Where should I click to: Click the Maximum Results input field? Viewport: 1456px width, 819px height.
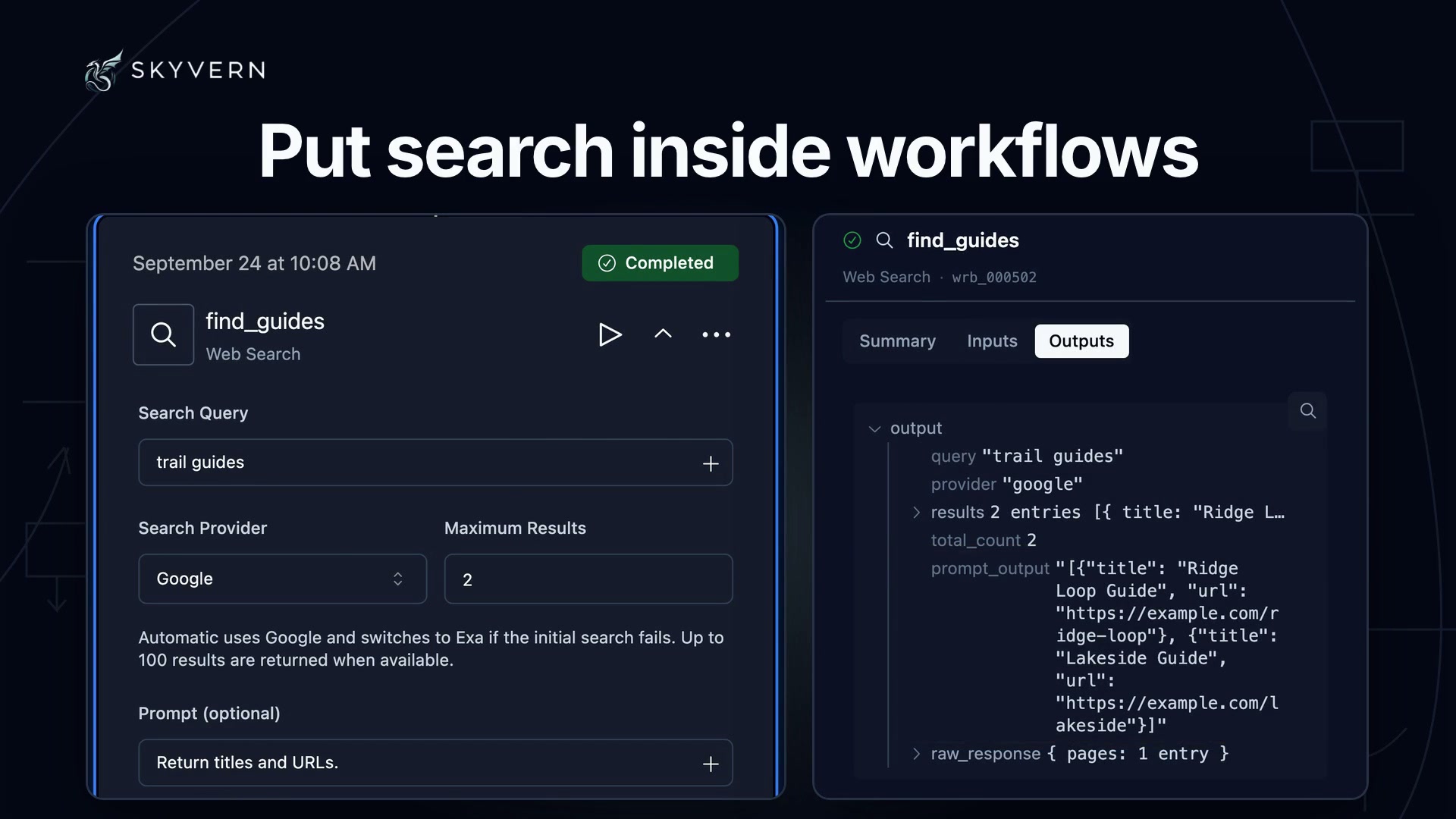(588, 579)
